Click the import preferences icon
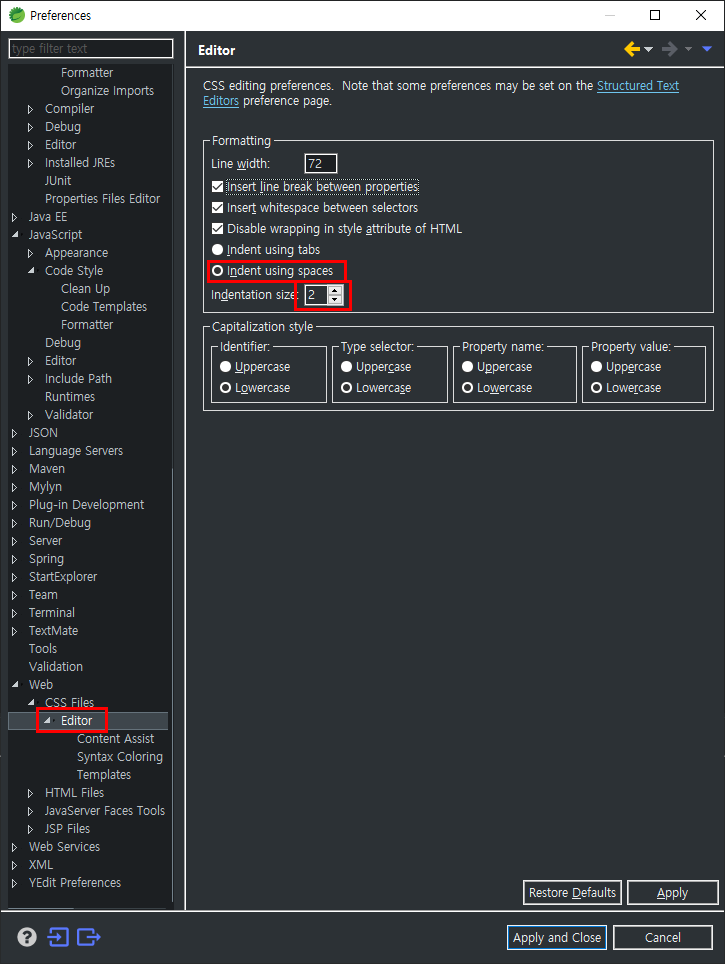This screenshot has width=725, height=964. tap(58, 937)
